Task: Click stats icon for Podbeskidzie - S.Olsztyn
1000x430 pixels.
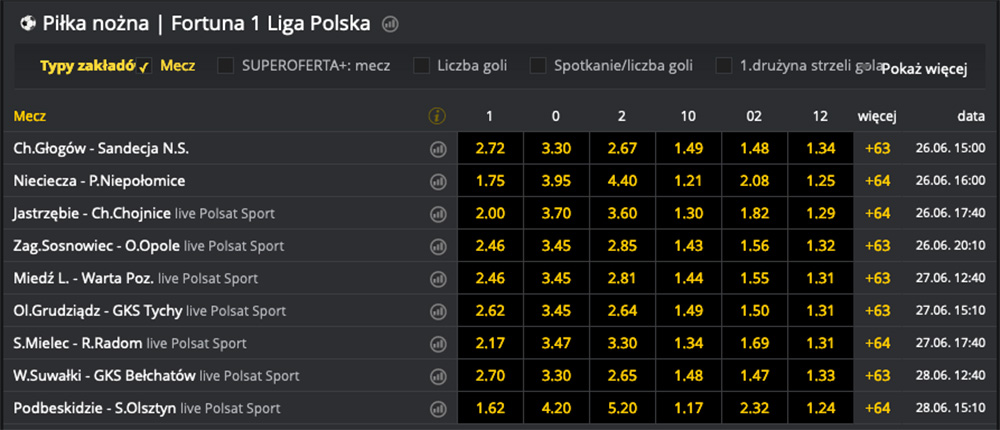Action: coord(437,409)
